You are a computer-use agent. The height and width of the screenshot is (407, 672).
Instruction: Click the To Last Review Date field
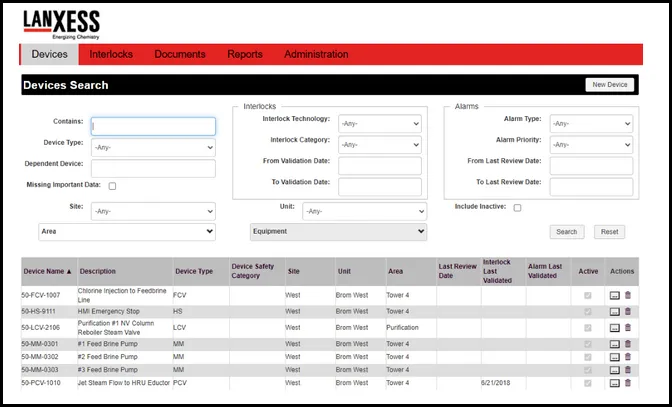click(591, 187)
